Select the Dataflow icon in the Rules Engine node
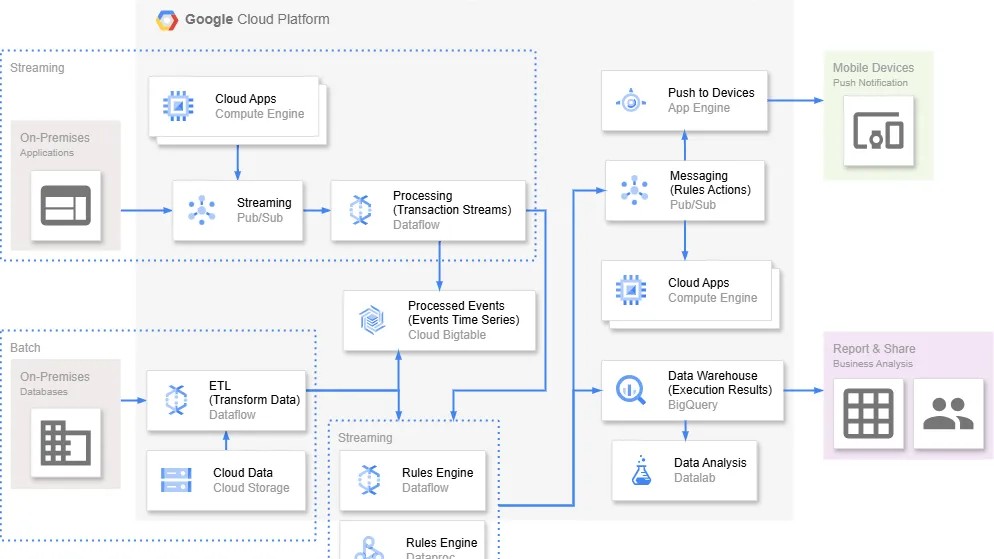The width and height of the screenshot is (994, 559). click(369, 480)
